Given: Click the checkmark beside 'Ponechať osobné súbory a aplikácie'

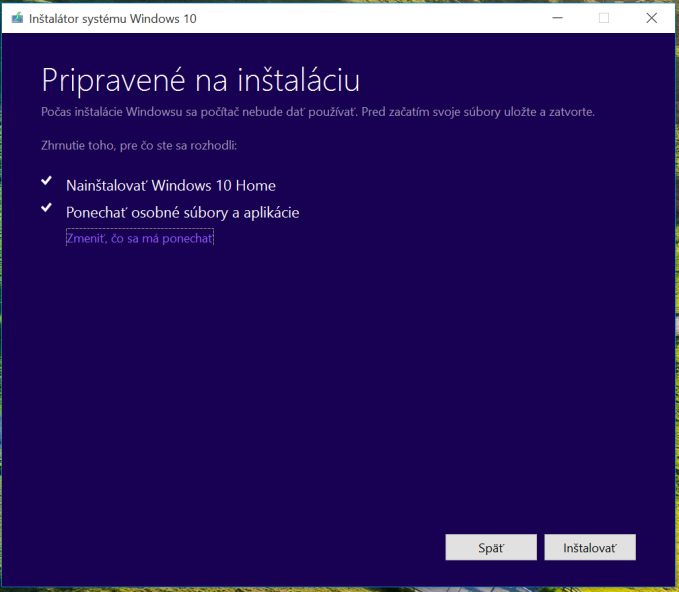Looking at the screenshot, I should click(x=47, y=208).
